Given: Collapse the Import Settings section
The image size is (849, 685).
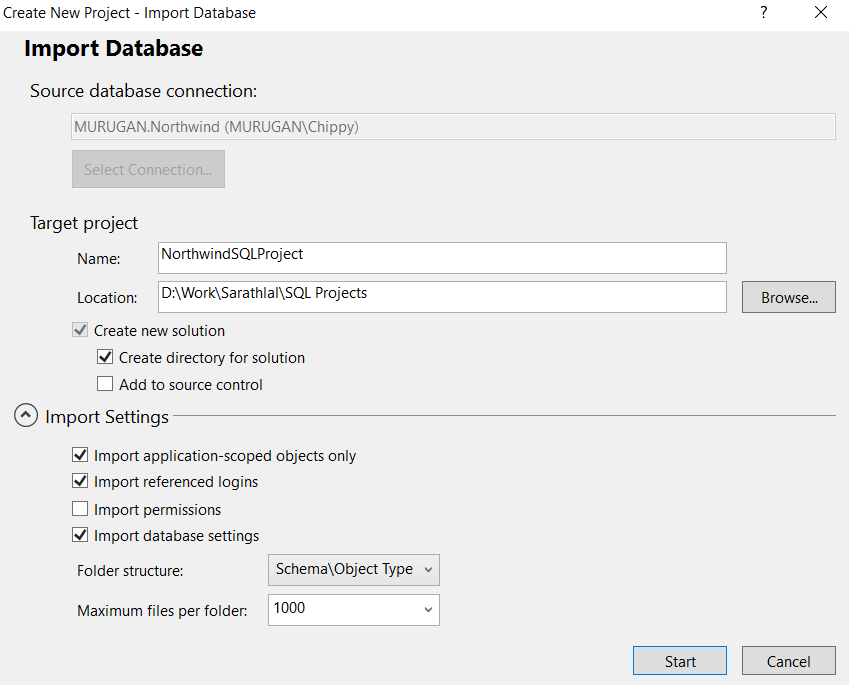Looking at the screenshot, I should point(27,416).
